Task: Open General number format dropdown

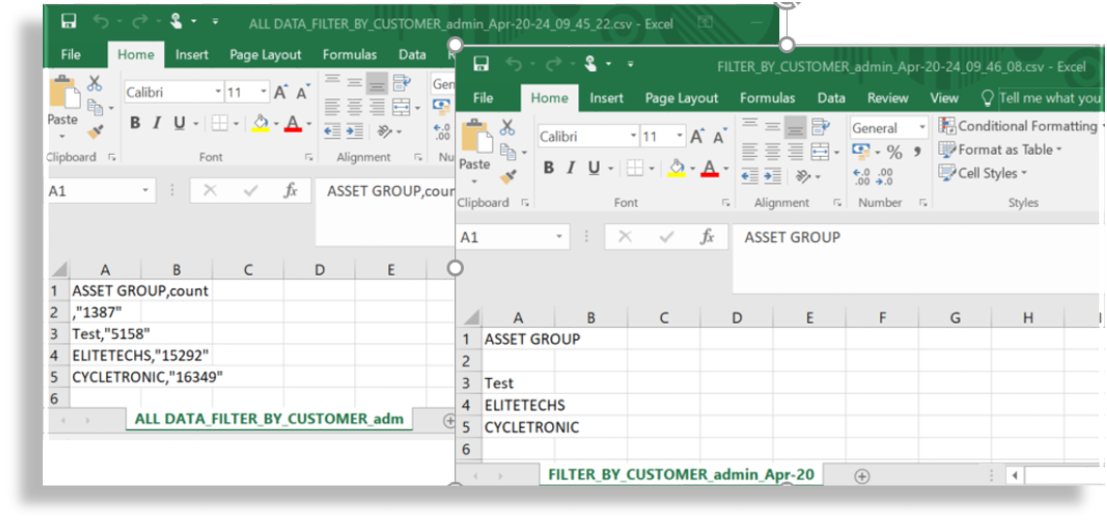Action: 922,128
